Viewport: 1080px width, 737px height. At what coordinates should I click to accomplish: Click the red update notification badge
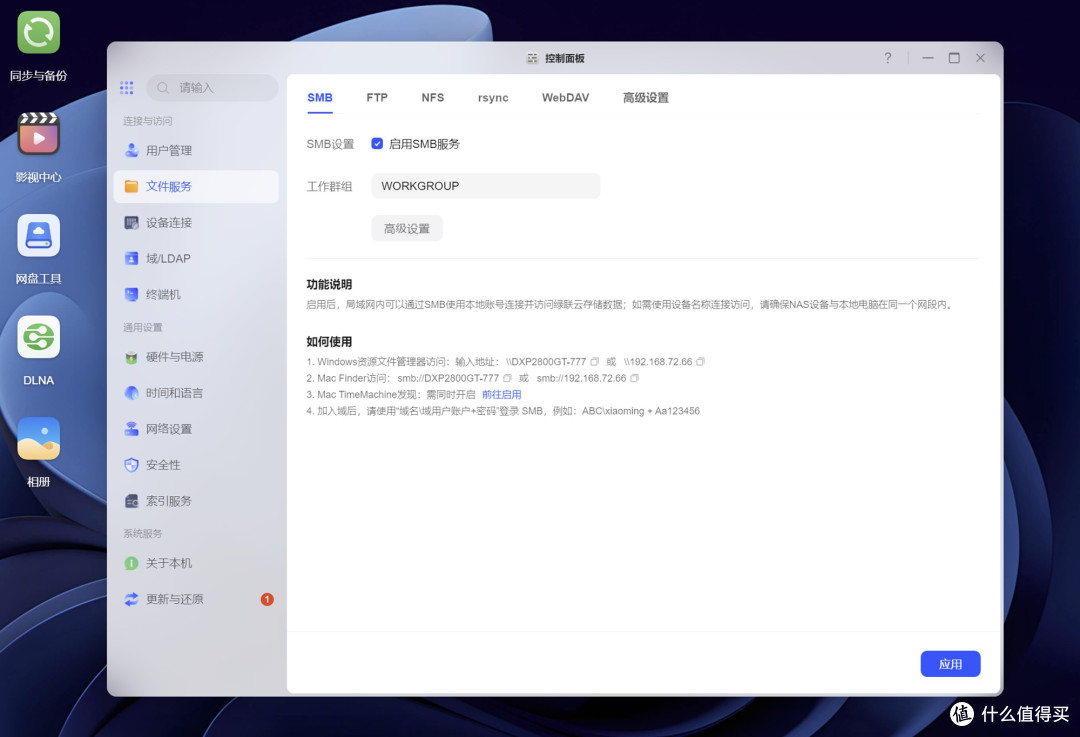point(267,599)
